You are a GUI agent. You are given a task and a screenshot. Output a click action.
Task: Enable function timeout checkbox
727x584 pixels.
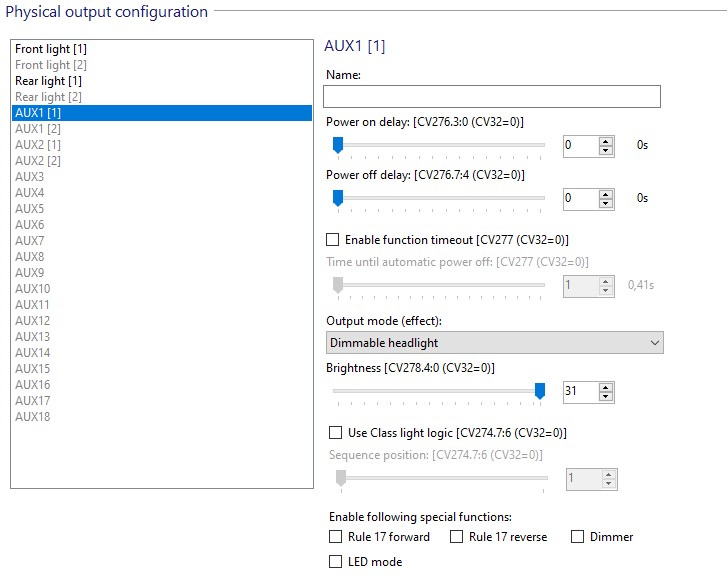[x=332, y=240]
